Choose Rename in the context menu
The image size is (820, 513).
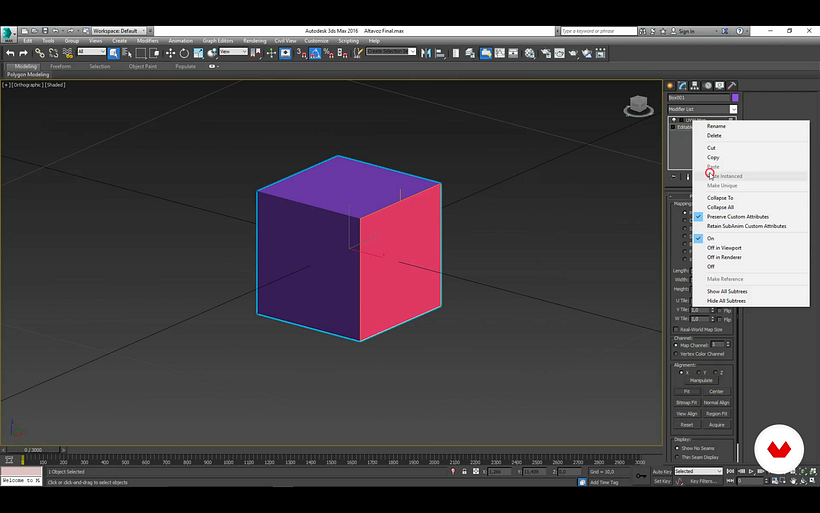click(x=716, y=126)
